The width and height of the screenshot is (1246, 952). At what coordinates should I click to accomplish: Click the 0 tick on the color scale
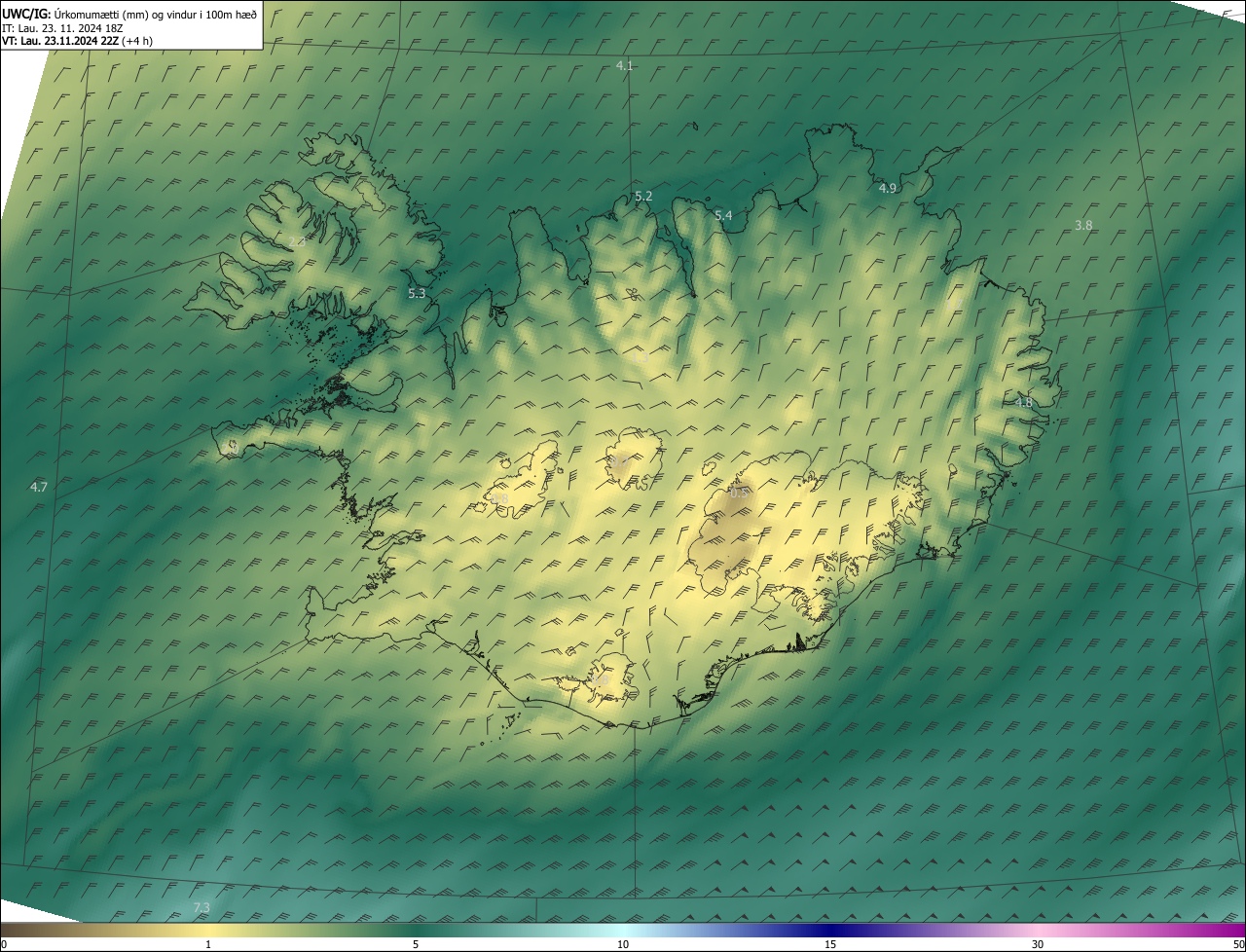(x=4, y=944)
